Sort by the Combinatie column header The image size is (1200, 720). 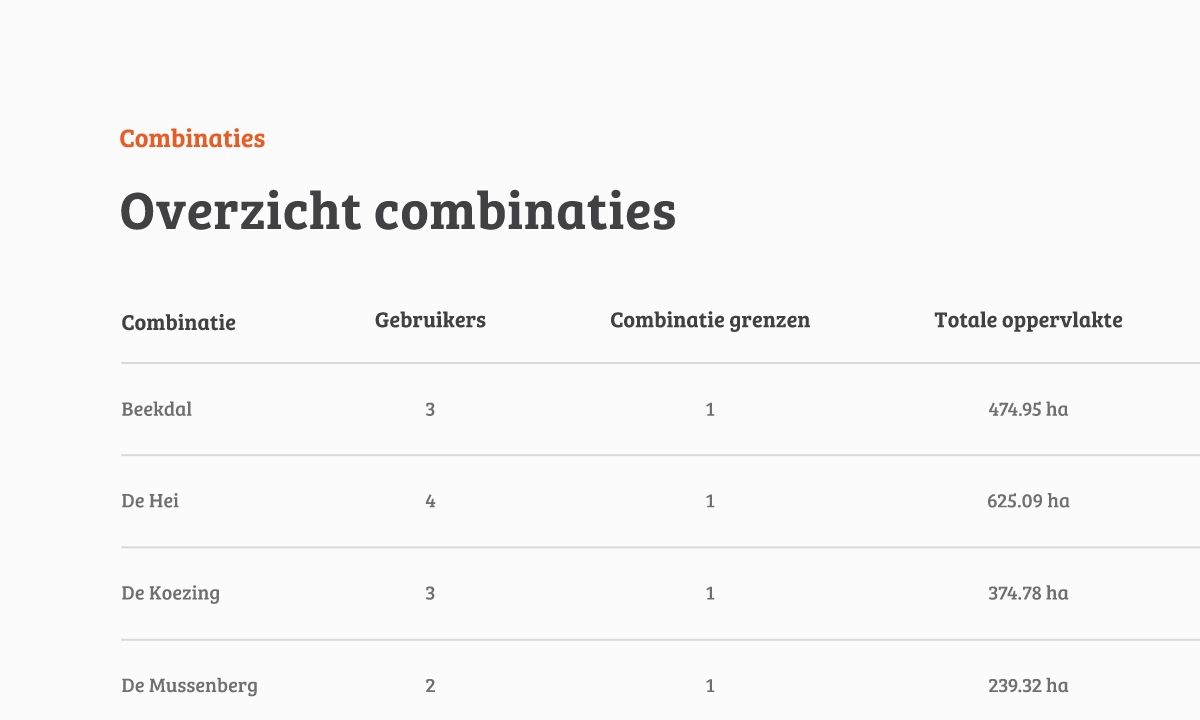pyautogui.click(x=179, y=322)
